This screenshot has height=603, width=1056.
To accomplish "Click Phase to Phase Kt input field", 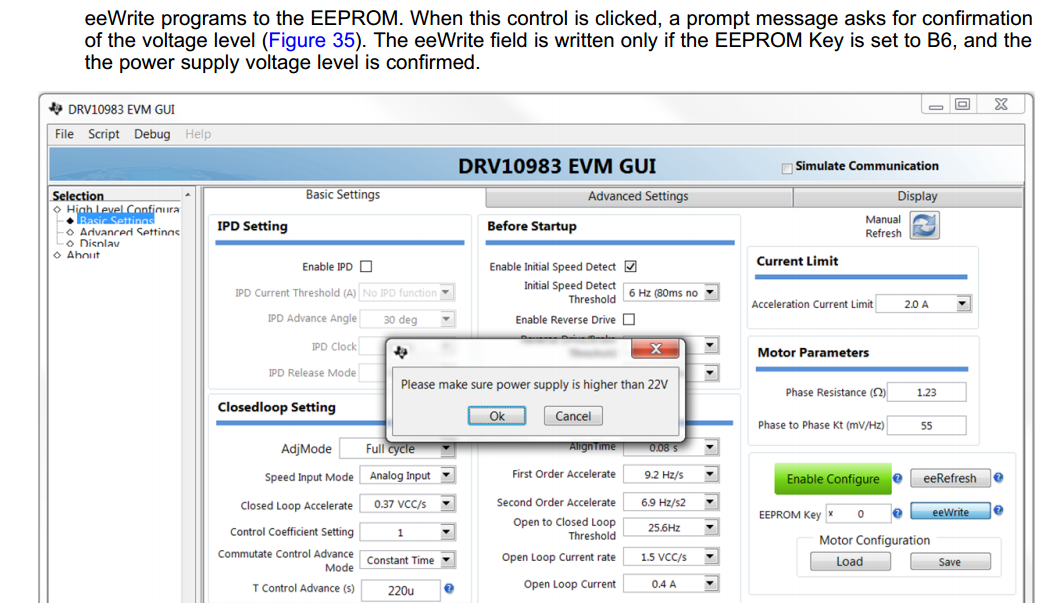I will [x=927, y=426].
